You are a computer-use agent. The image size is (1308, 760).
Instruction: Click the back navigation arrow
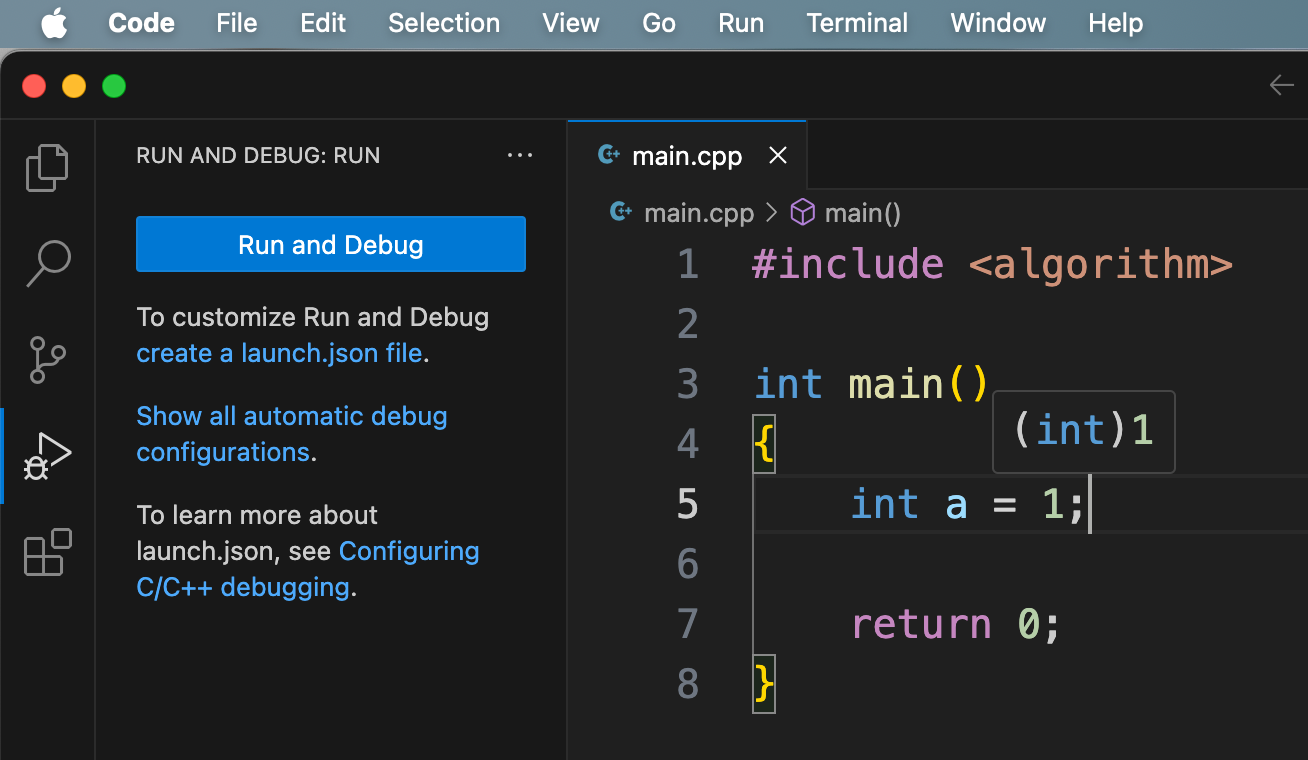click(1281, 86)
